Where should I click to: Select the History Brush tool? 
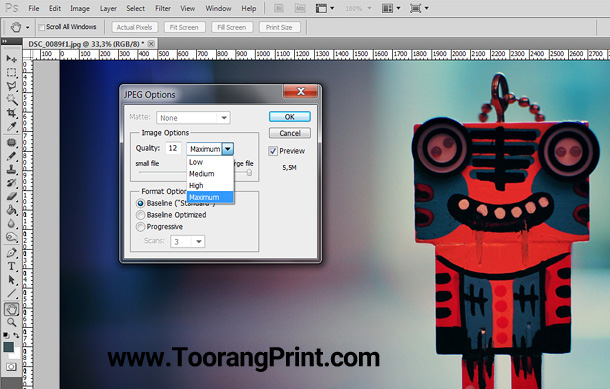click(11, 183)
